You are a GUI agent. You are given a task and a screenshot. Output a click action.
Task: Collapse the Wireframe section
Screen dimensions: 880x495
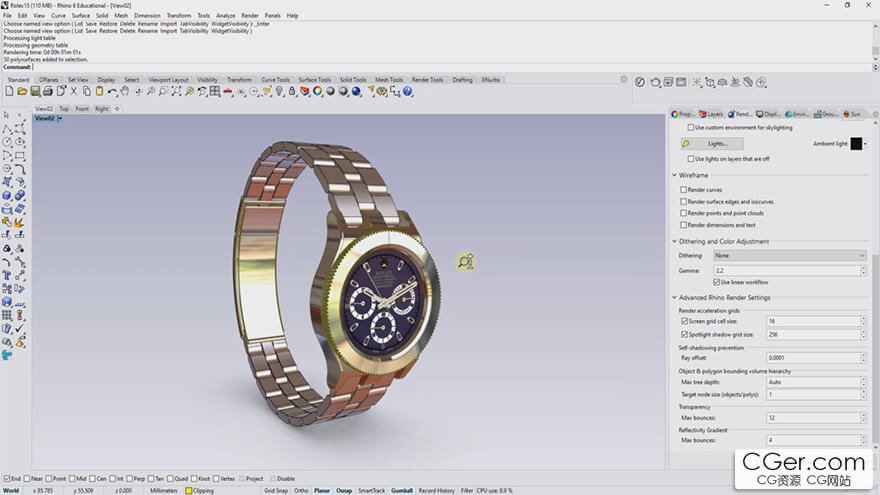(675, 175)
